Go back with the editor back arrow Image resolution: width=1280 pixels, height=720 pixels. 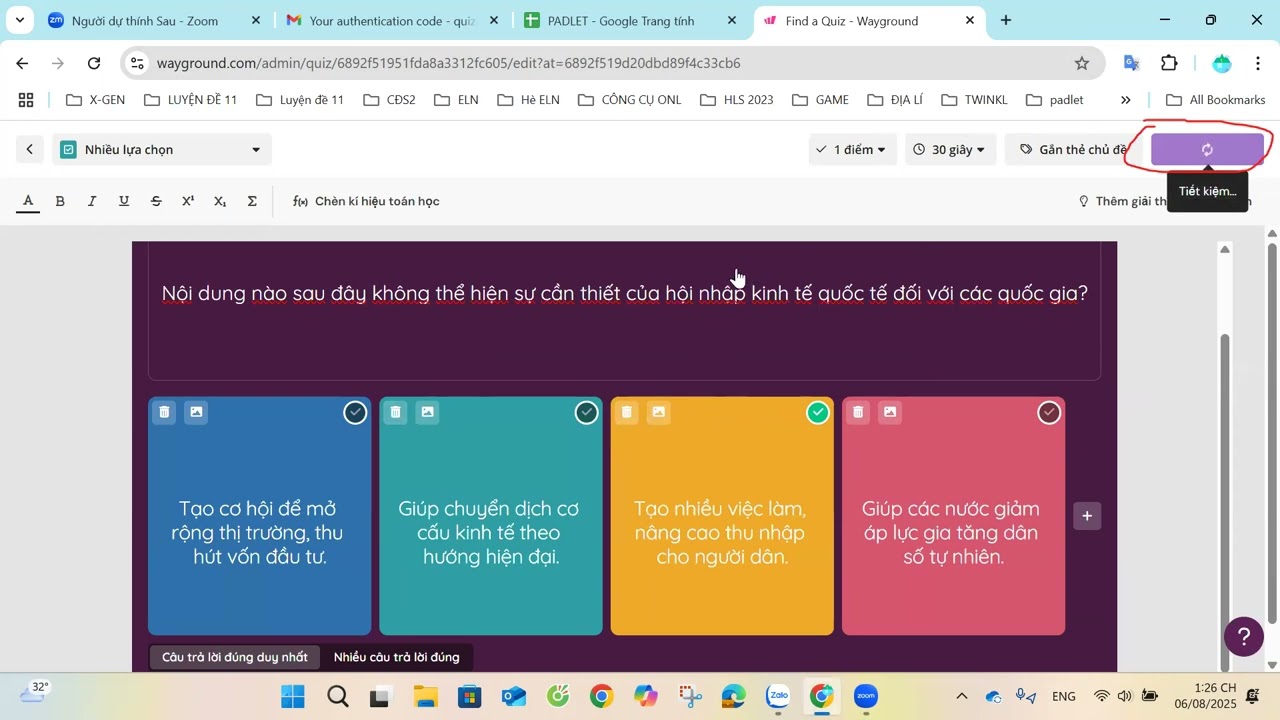point(30,150)
